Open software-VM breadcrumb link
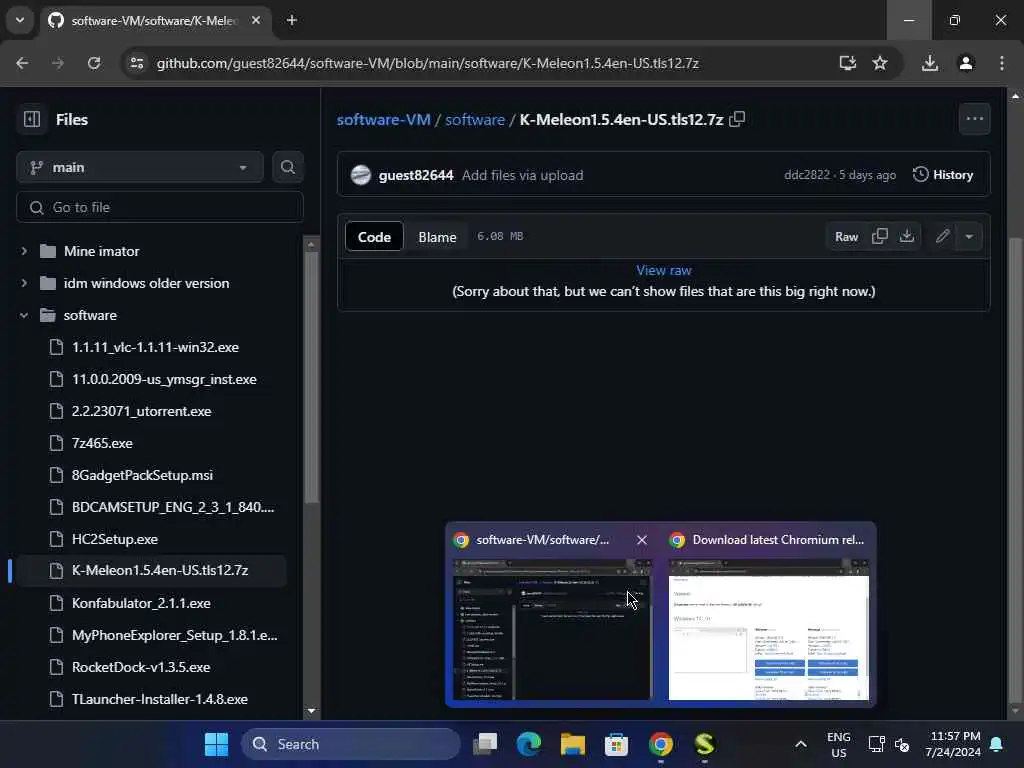This screenshot has height=768, width=1024. coord(383,120)
